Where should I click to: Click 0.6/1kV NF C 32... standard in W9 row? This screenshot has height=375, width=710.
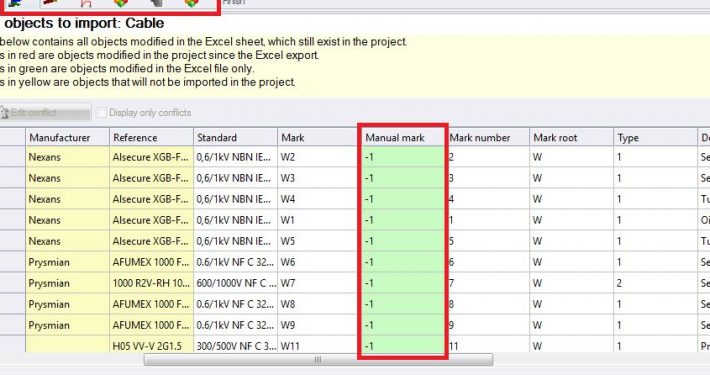[x=235, y=325]
